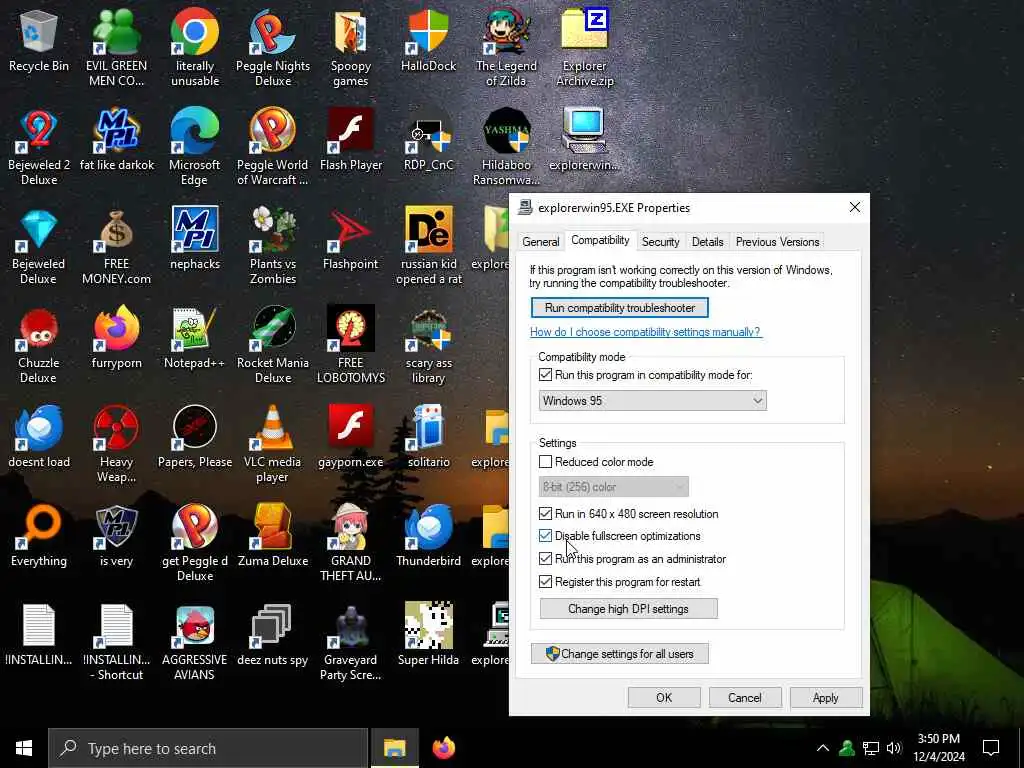Select the Flashpoint desktop icon
Viewport: 1024px width, 768px height.
(x=351, y=238)
